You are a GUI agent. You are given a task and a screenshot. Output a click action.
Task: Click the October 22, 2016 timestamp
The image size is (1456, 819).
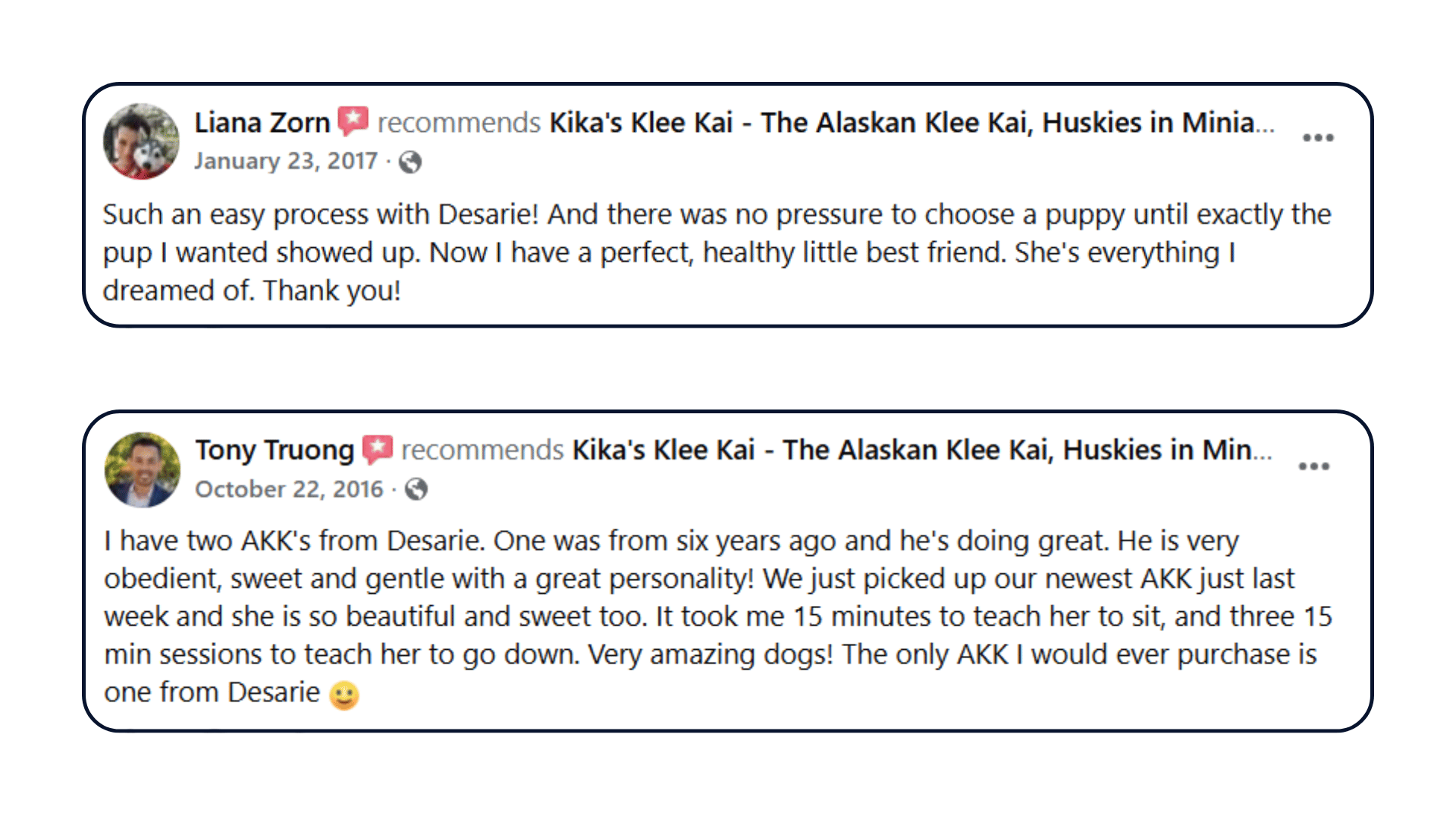290,489
